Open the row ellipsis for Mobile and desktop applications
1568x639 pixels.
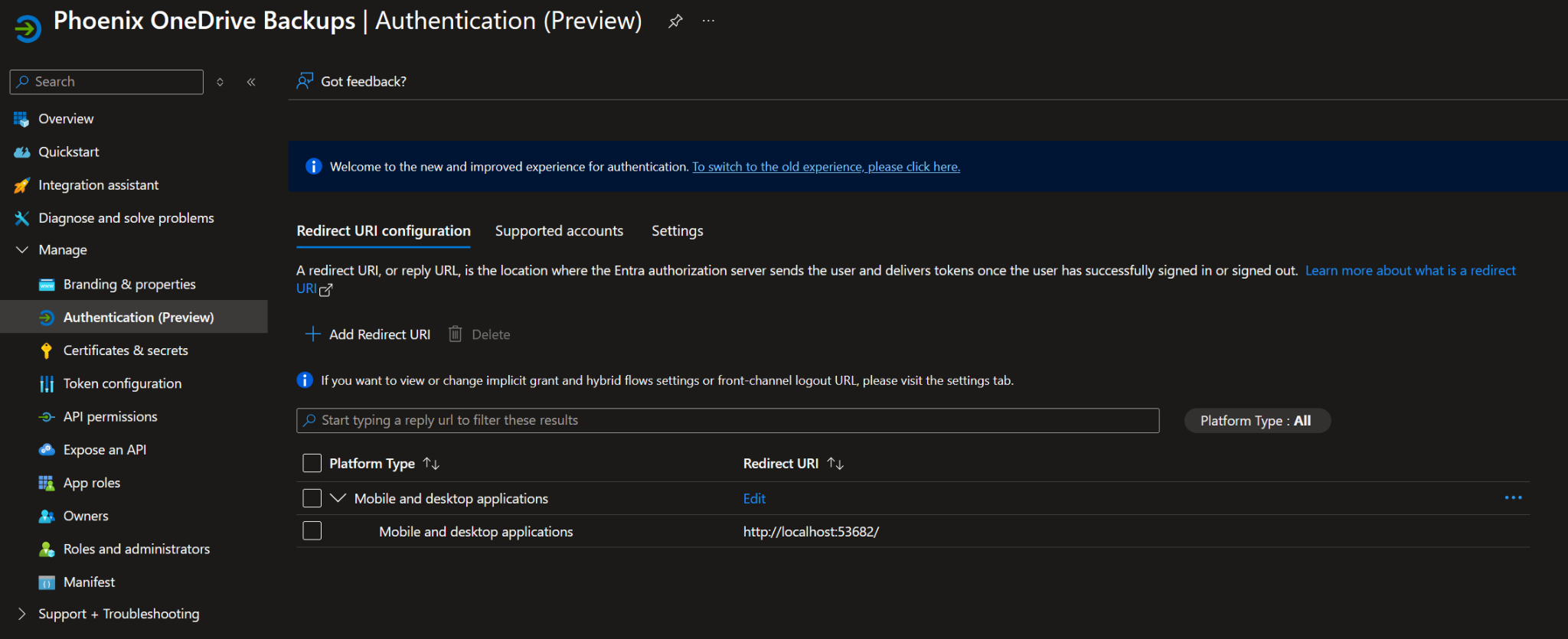click(1513, 497)
